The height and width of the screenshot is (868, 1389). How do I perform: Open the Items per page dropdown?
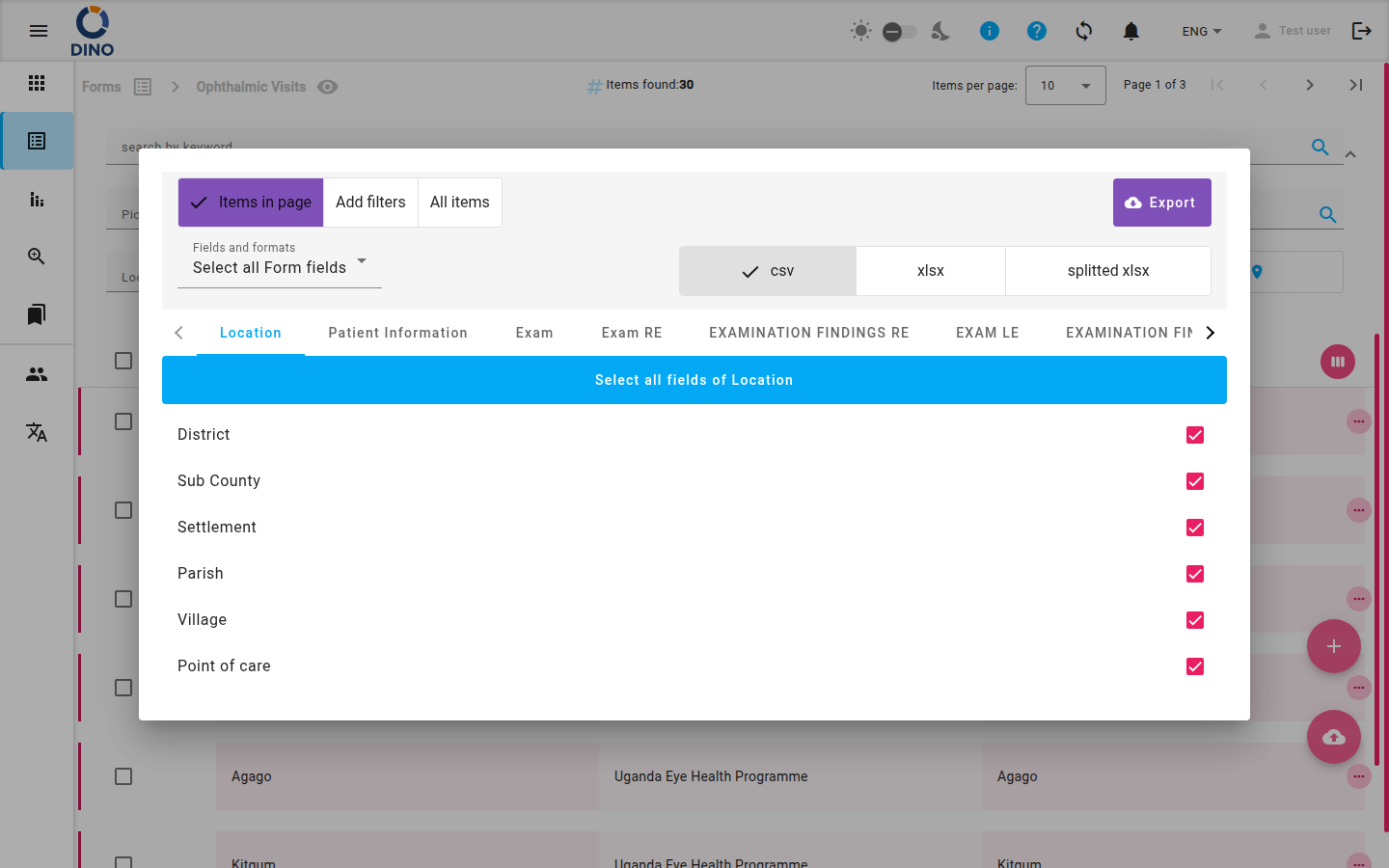tap(1065, 85)
